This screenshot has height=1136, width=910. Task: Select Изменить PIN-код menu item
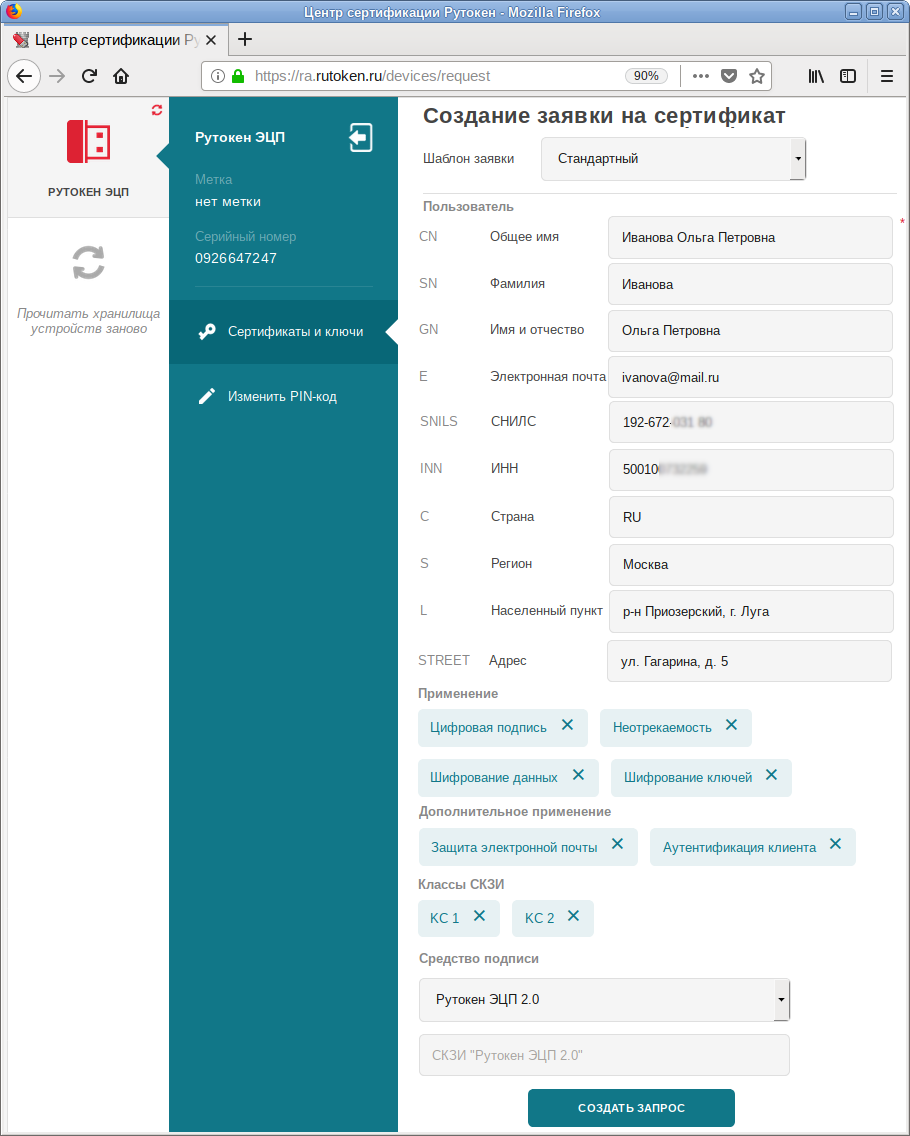pos(283,396)
